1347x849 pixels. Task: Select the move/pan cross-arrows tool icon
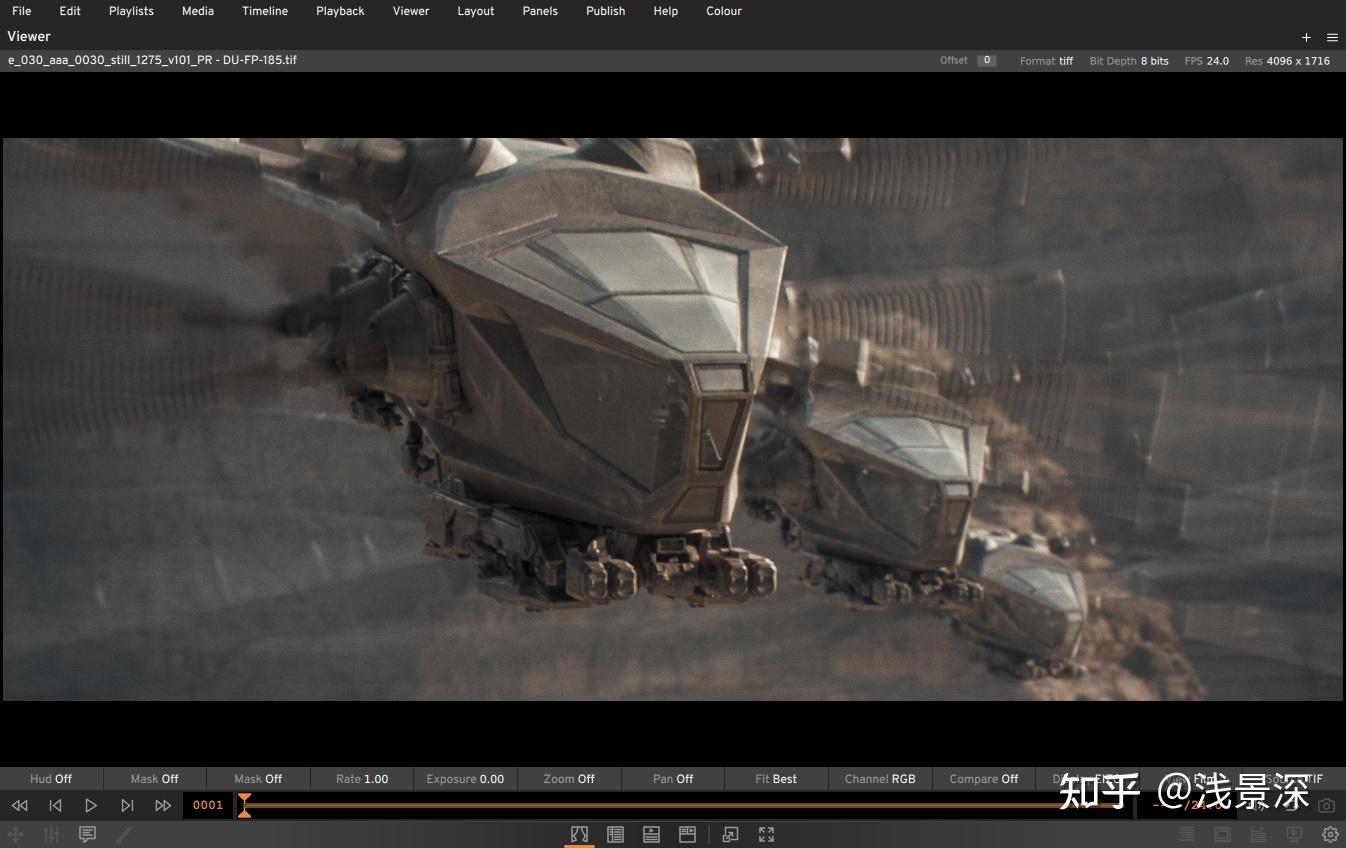(15, 834)
